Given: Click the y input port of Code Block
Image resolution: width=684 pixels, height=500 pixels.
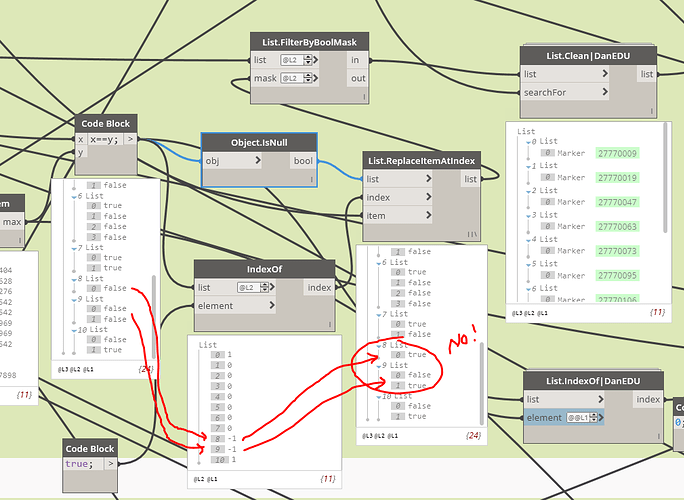Looking at the screenshot, I should click(x=81, y=152).
